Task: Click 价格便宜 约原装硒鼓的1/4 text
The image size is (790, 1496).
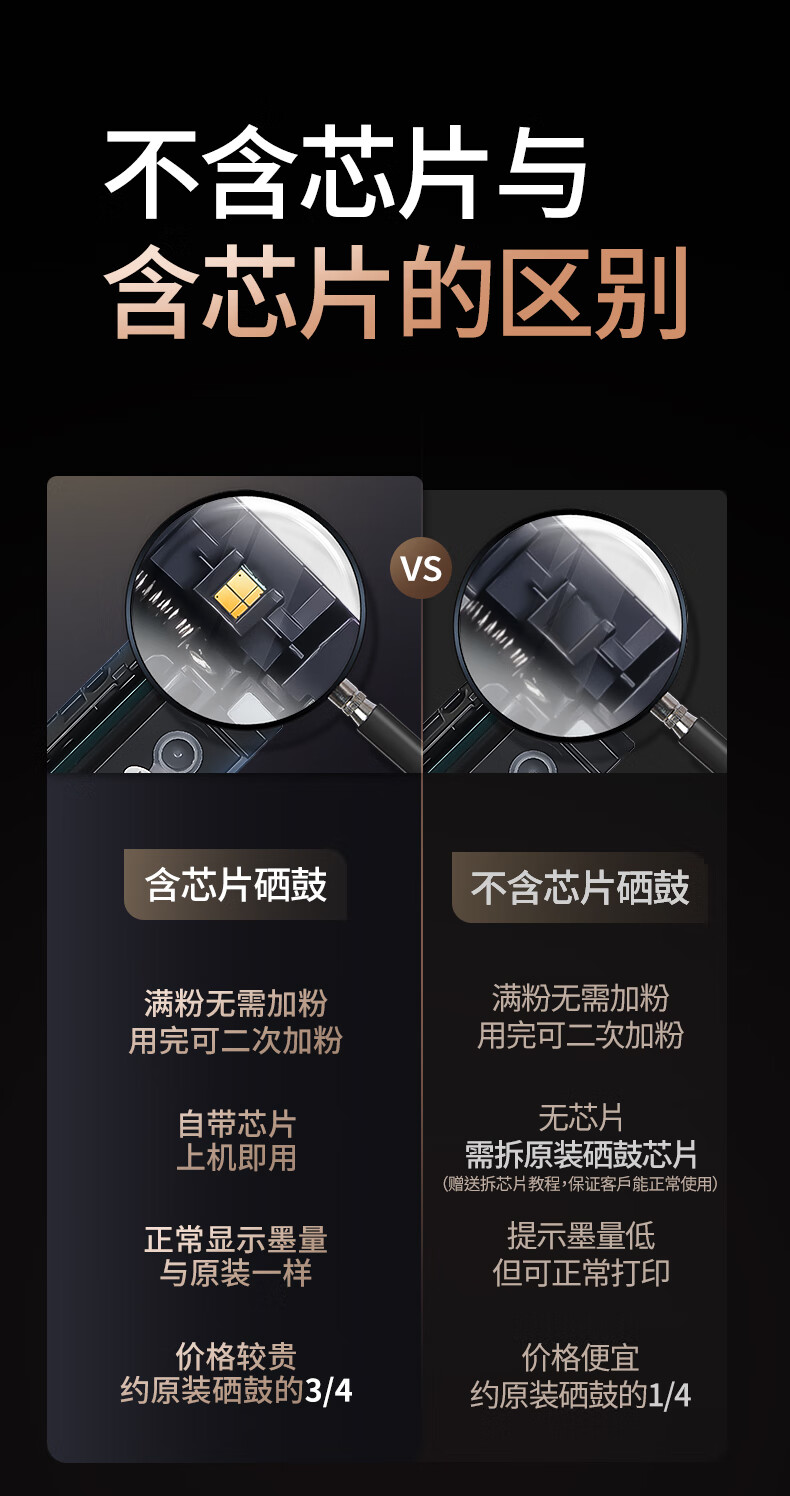Action: pyautogui.click(x=581, y=1377)
